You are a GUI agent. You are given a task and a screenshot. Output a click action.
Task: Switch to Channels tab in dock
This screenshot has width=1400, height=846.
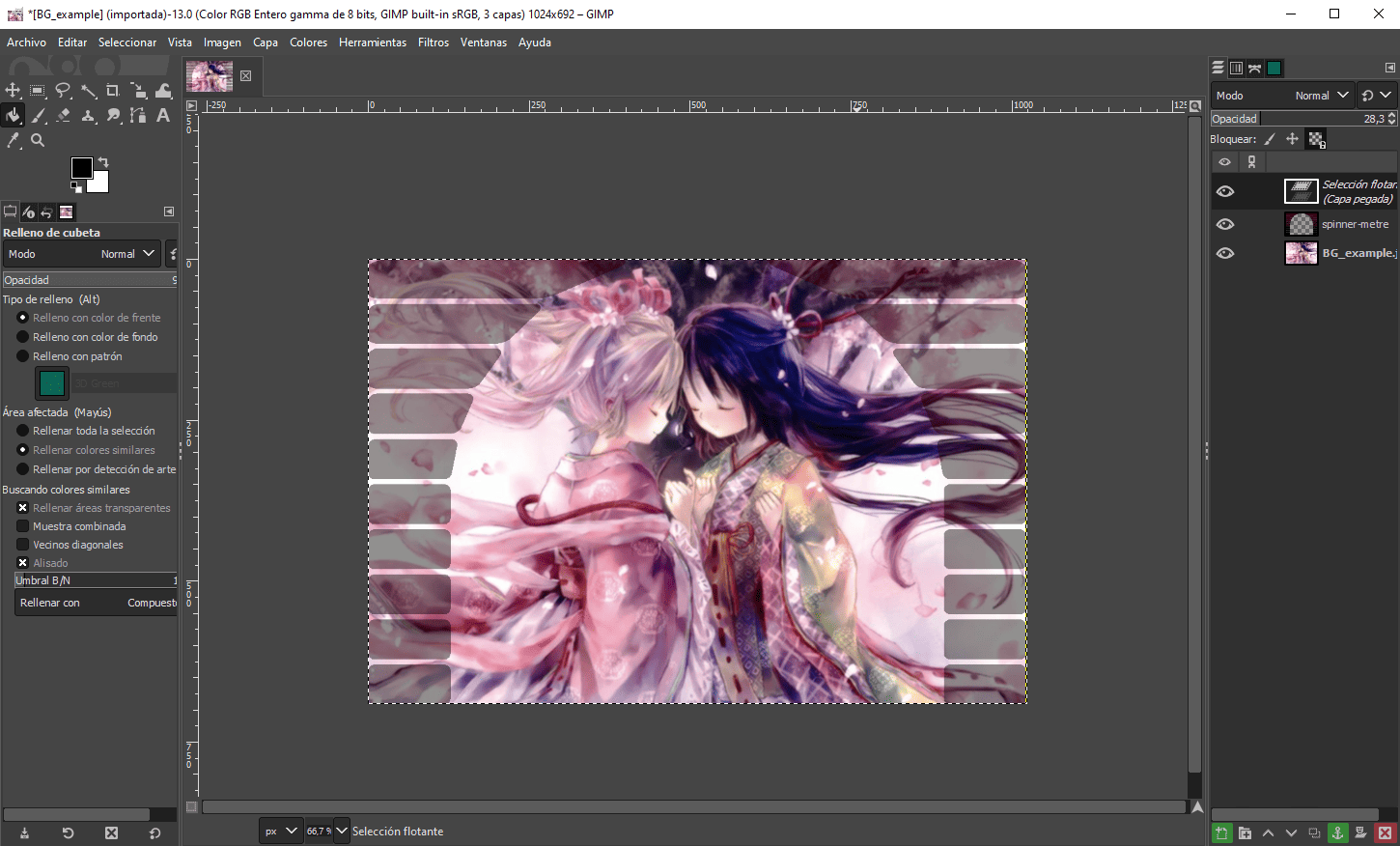pyautogui.click(x=1236, y=68)
